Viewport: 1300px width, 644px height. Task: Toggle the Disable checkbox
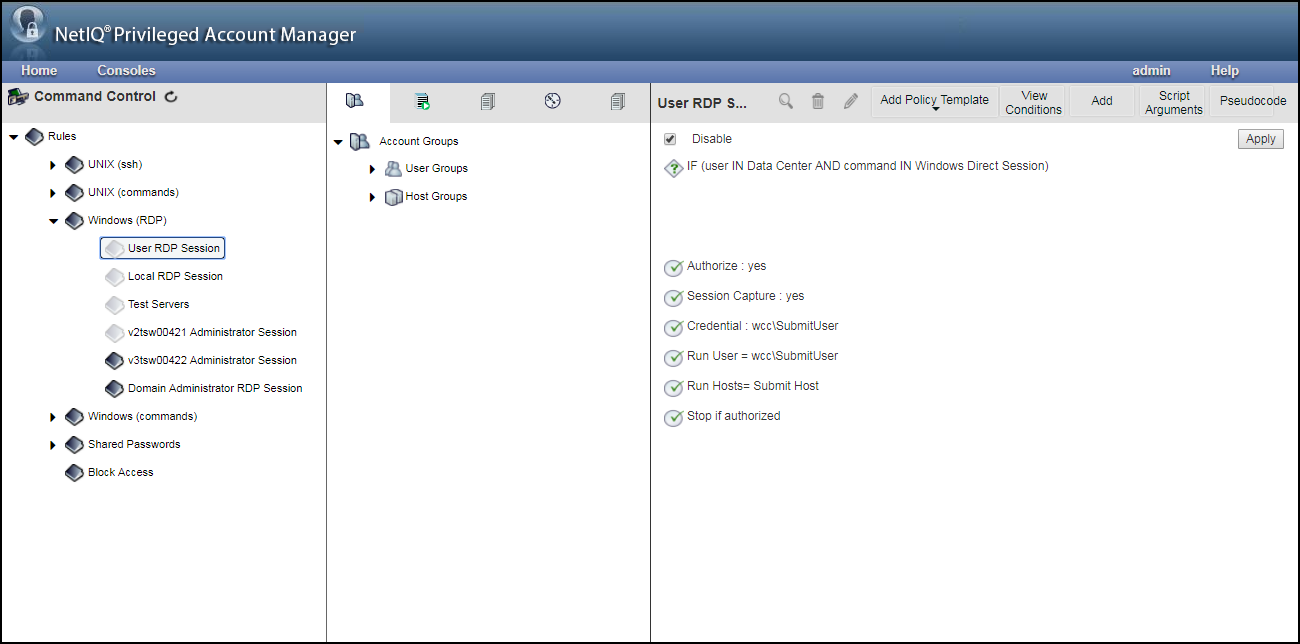(670, 139)
